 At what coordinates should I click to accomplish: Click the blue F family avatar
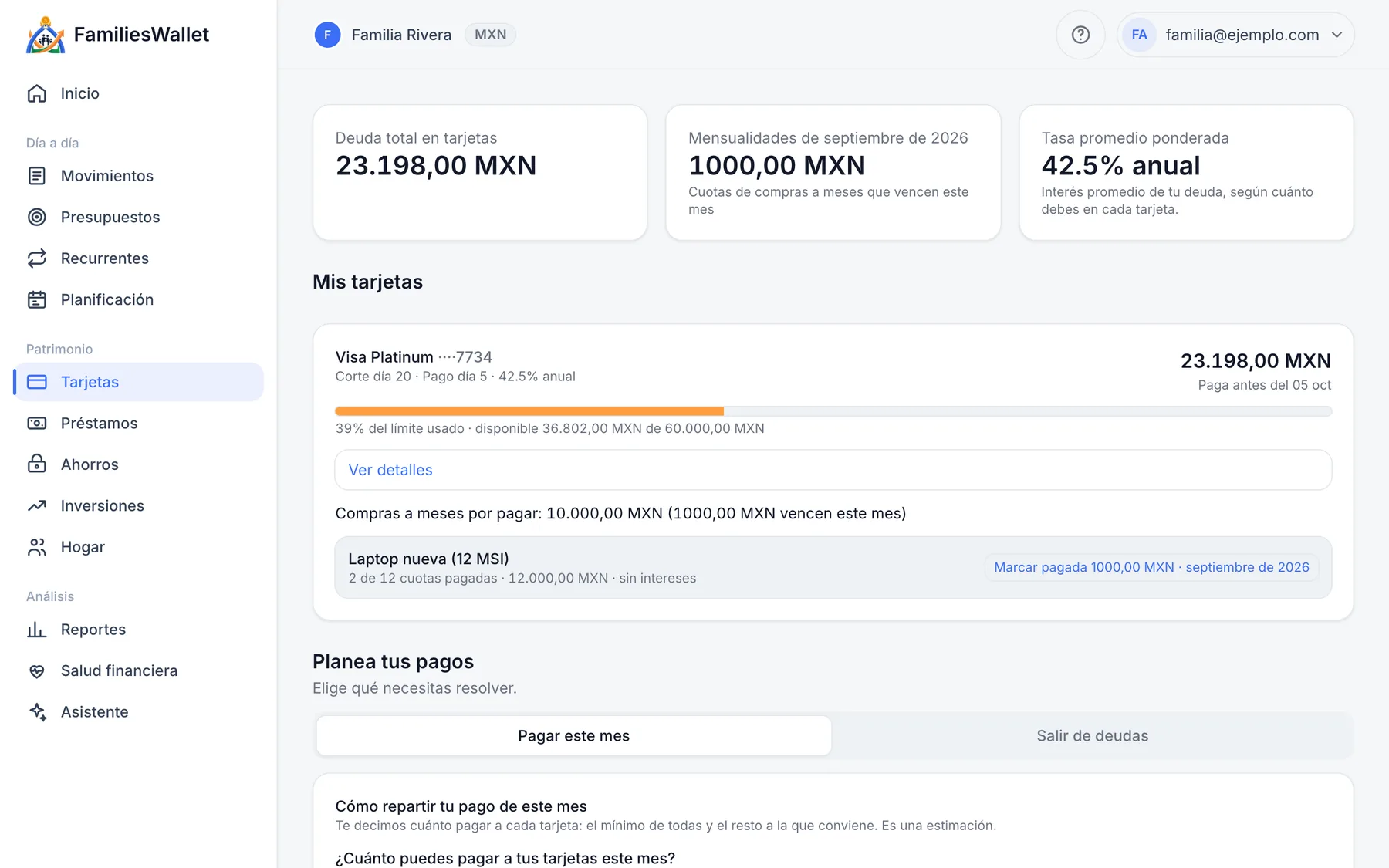pyautogui.click(x=327, y=35)
